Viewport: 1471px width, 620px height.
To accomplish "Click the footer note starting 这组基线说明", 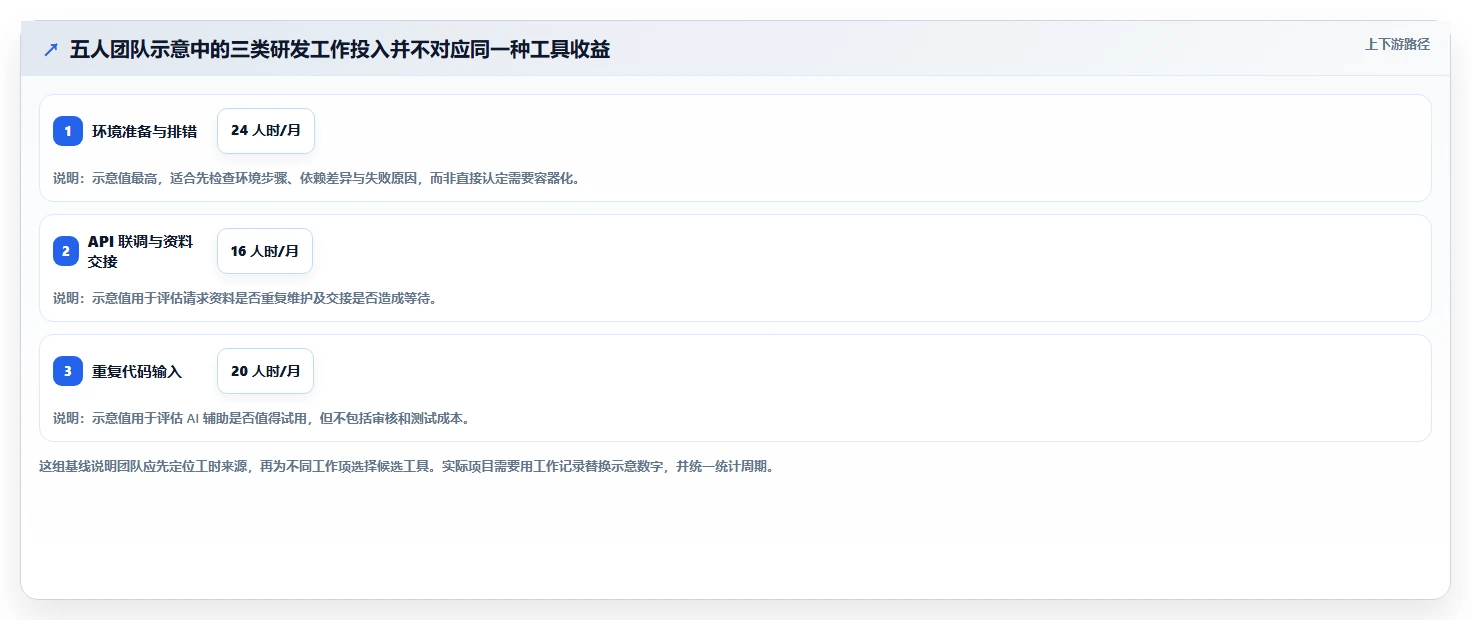I will pos(407,467).
